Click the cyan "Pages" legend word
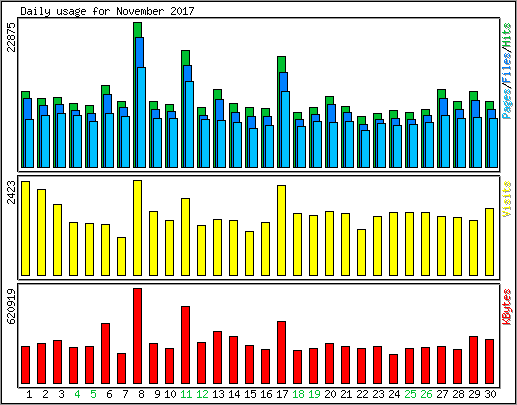The image size is (517, 405). click(507, 104)
